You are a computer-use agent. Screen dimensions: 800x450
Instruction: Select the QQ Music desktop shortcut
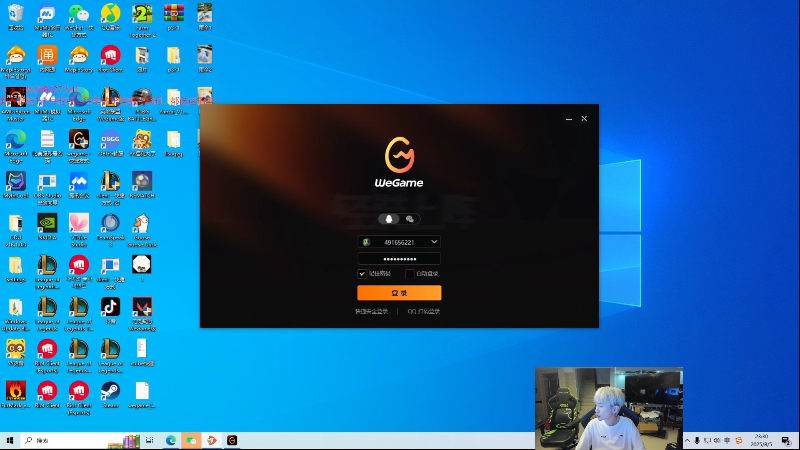point(111,17)
